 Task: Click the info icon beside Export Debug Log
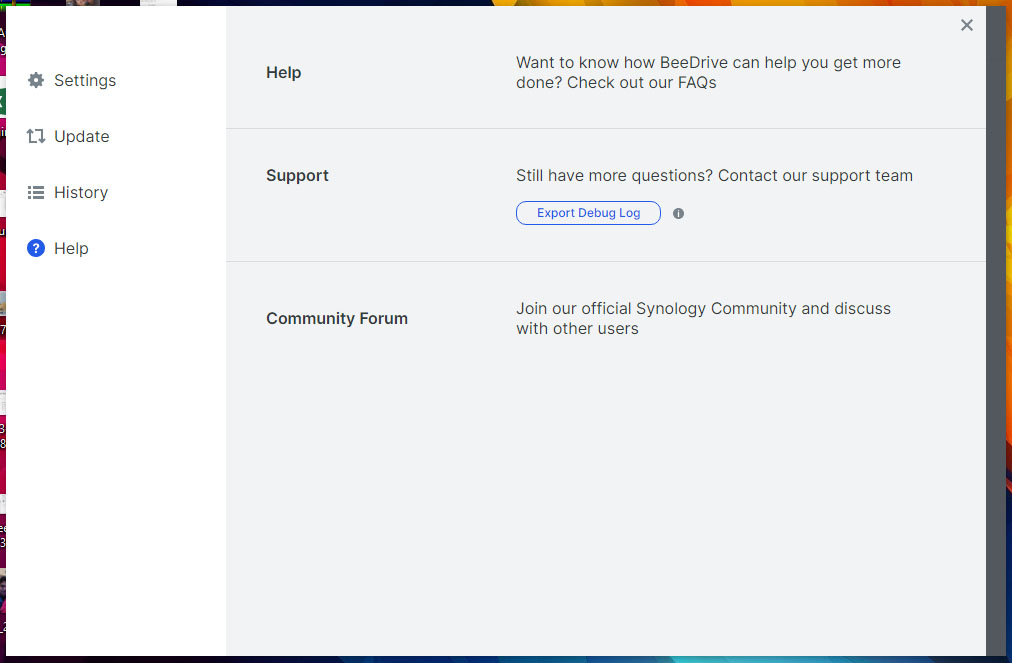[x=678, y=213]
